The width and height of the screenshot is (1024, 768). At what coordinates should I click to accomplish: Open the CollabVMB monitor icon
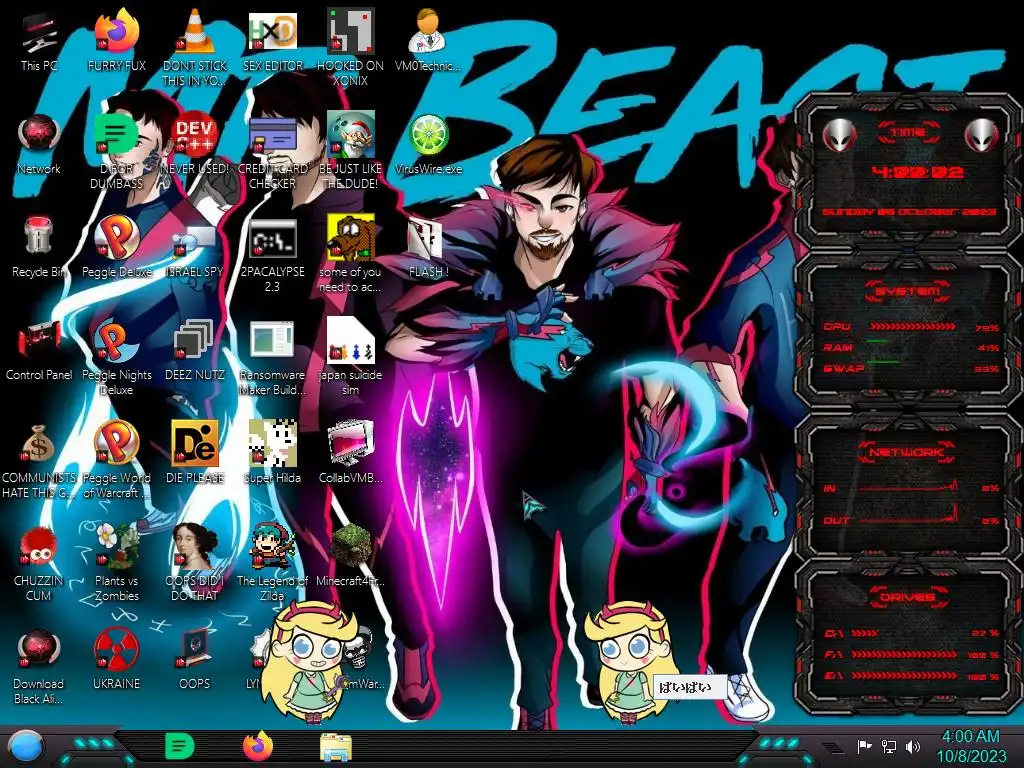click(x=350, y=444)
